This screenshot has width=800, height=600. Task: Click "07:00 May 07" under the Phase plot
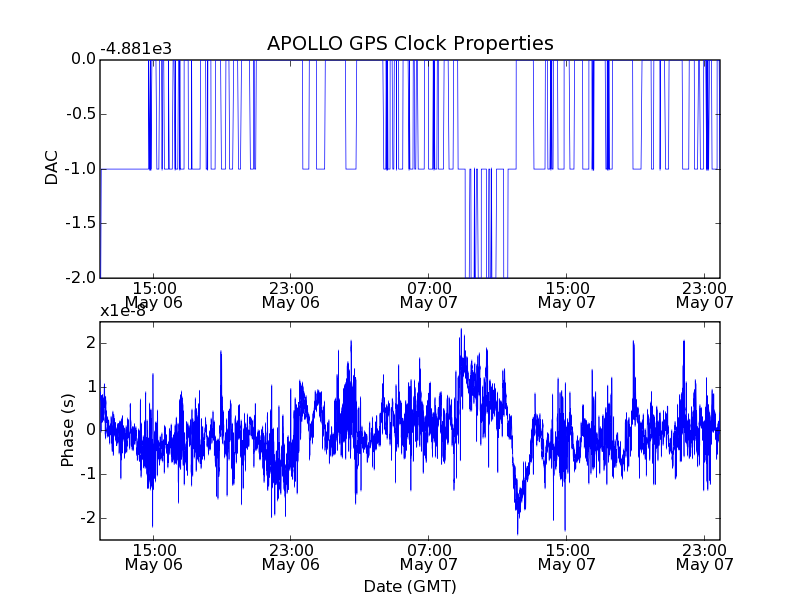[x=429, y=557]
